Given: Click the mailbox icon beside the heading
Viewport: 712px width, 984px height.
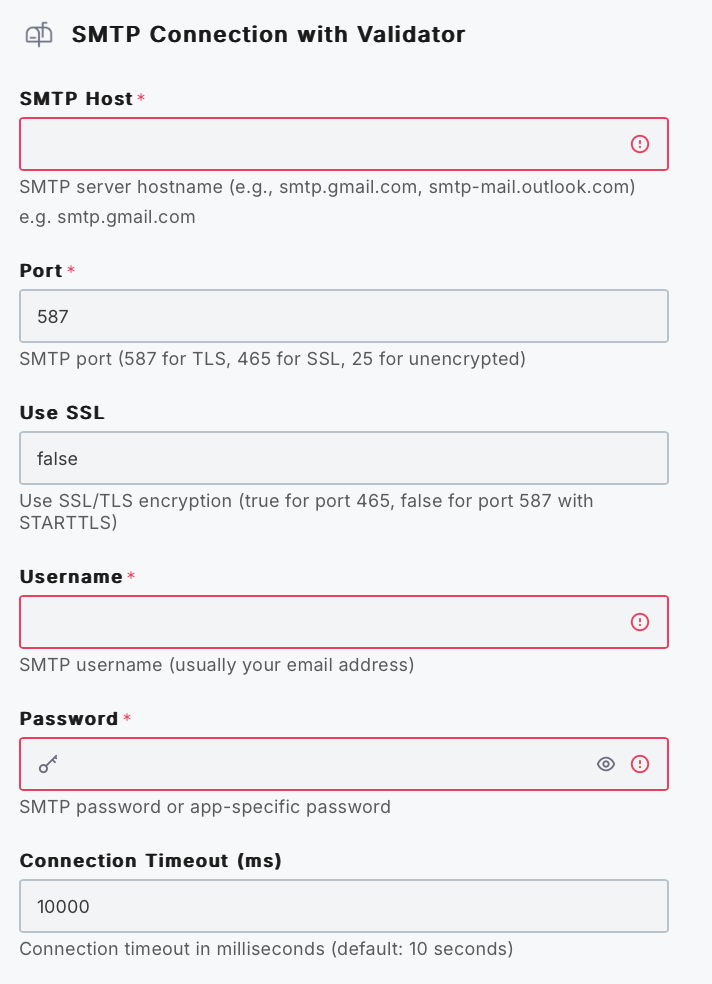Looking at the screenshot, I should coord(39,35).
